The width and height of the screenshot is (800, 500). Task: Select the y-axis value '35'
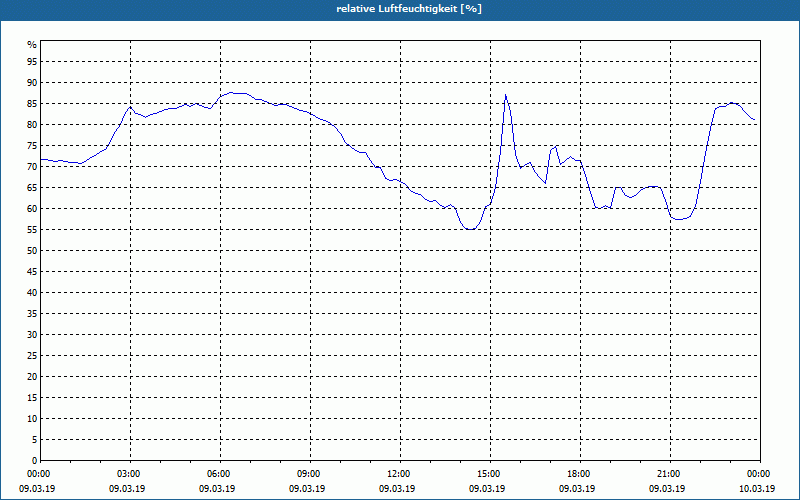32,314
